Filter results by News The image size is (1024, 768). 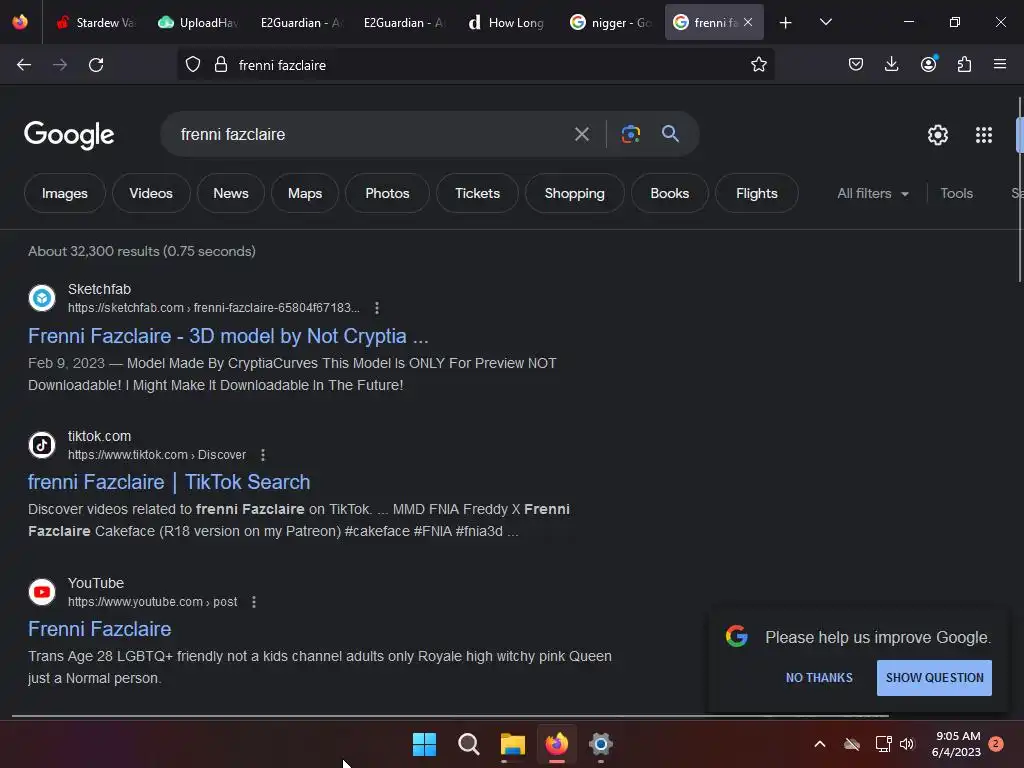pos(231,193)
